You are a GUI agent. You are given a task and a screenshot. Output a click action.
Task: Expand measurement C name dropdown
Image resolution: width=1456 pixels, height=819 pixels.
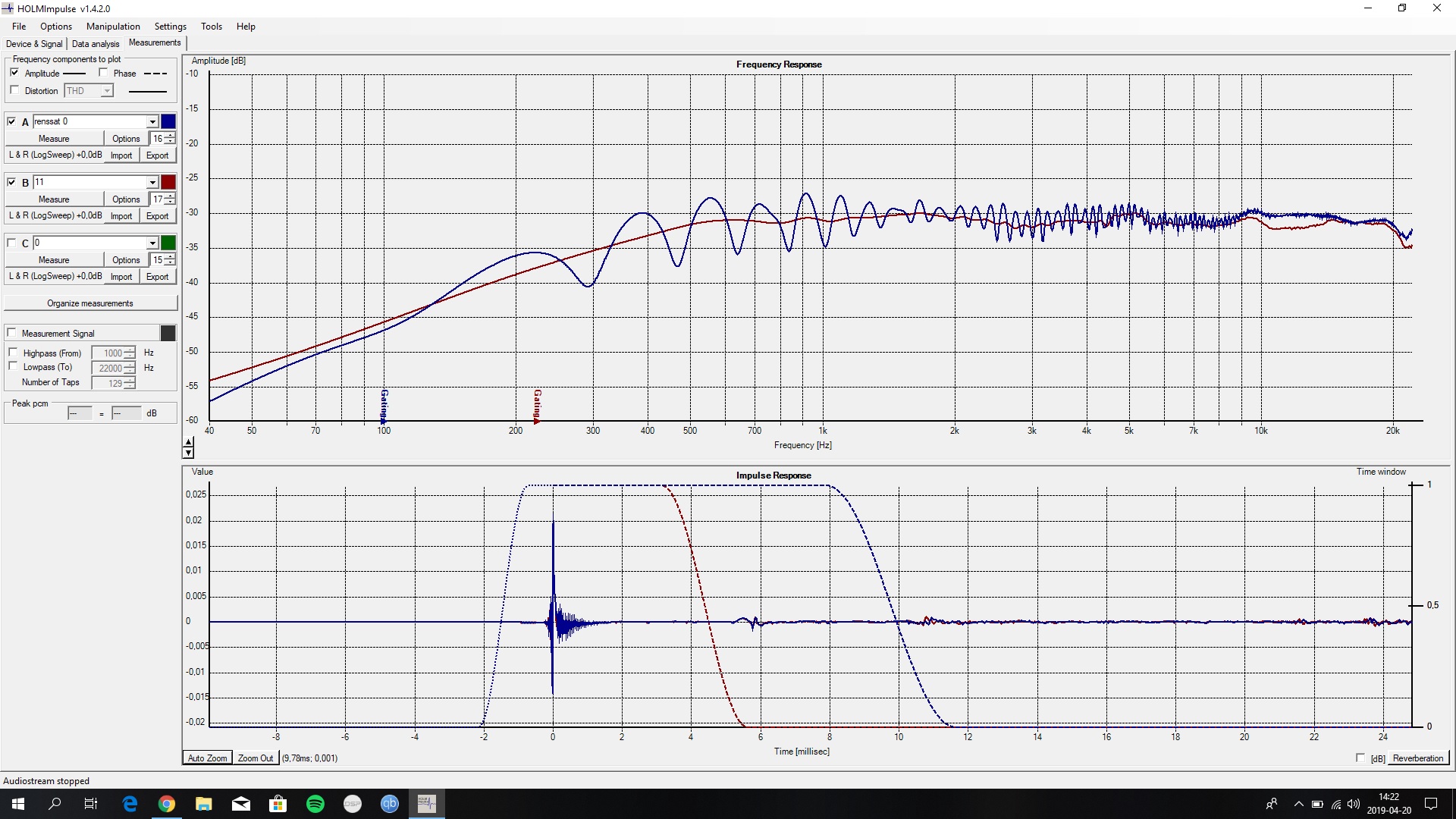point(152,243)
